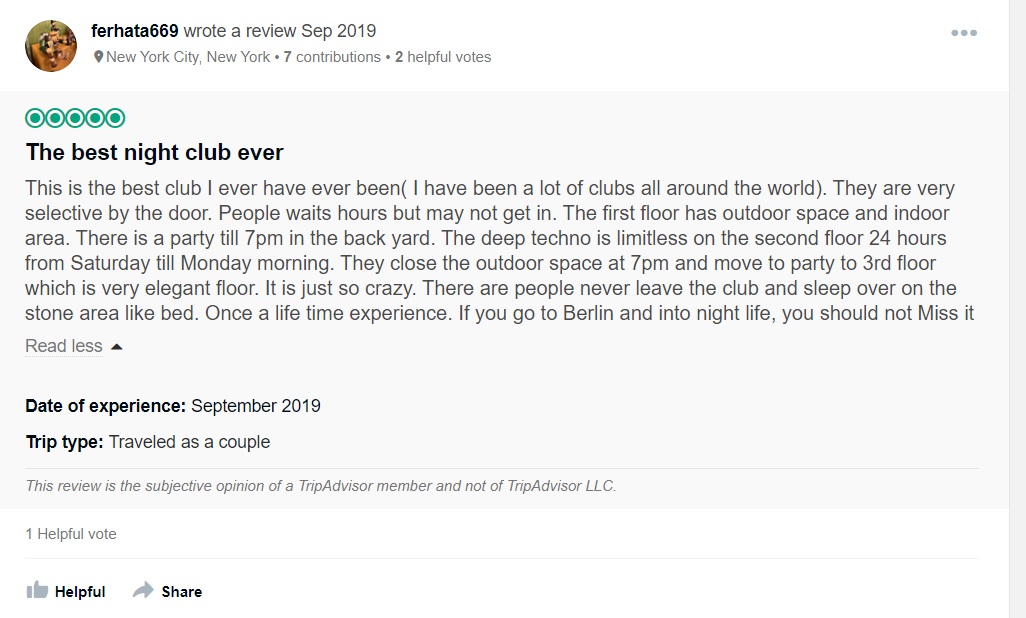Screen dimensions: 1026x618
Task: Click the thumbs up Helpful icon
Action: 38,590
